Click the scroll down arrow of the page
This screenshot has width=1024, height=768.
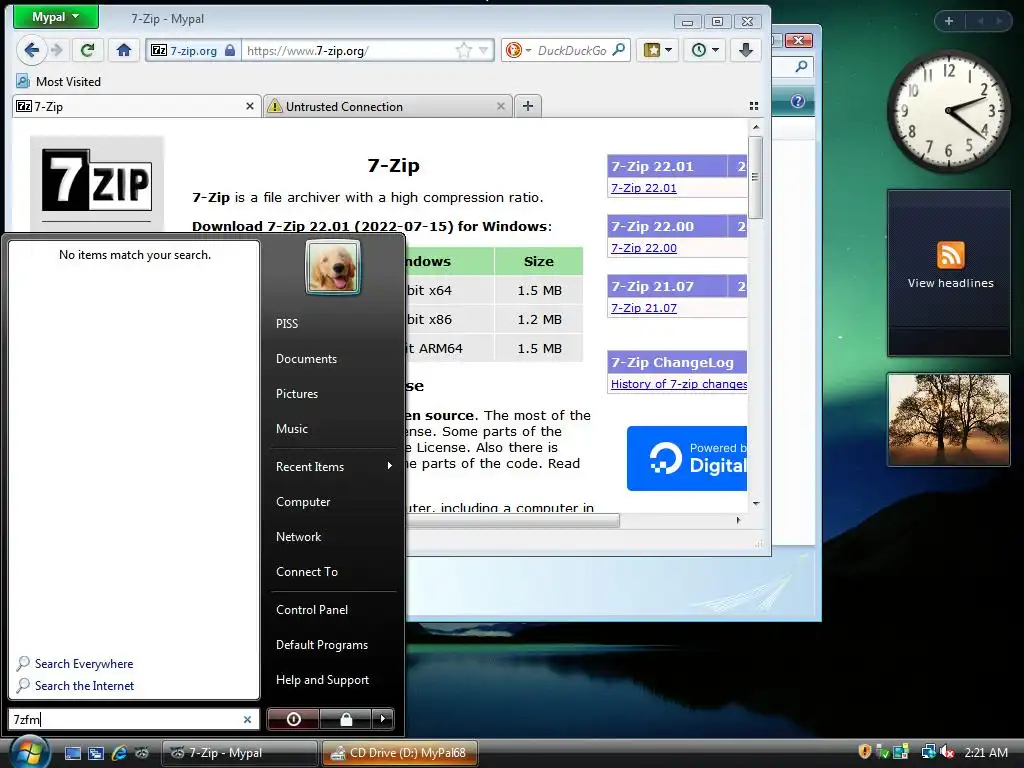[756, 504]
